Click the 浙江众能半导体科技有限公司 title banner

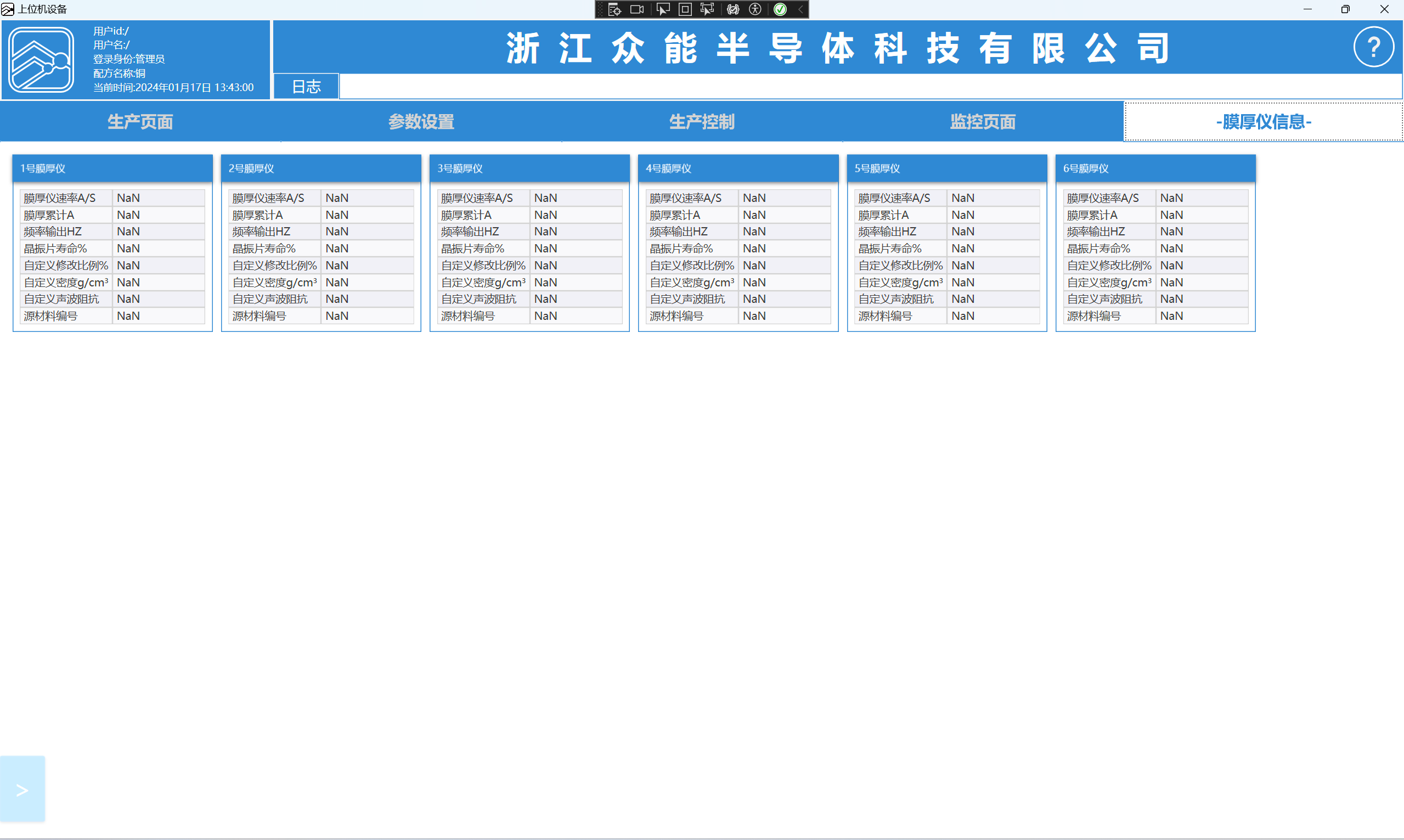pyautogui.click(x=838, y=48)
